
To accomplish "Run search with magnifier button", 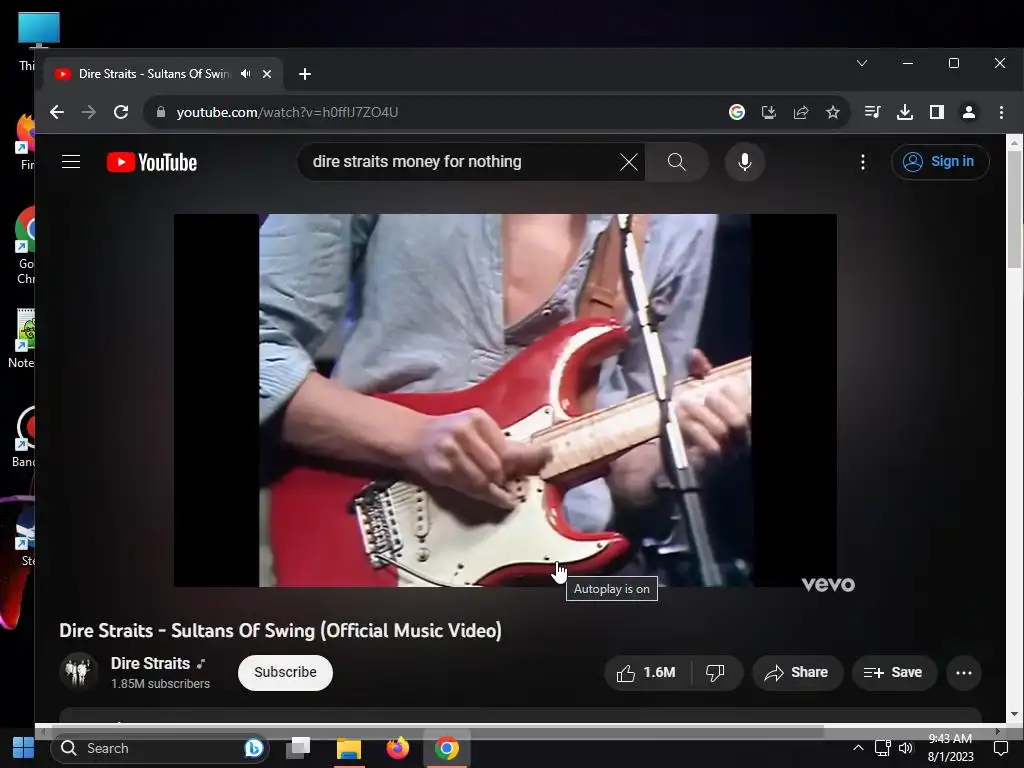I will click(677, 162).
